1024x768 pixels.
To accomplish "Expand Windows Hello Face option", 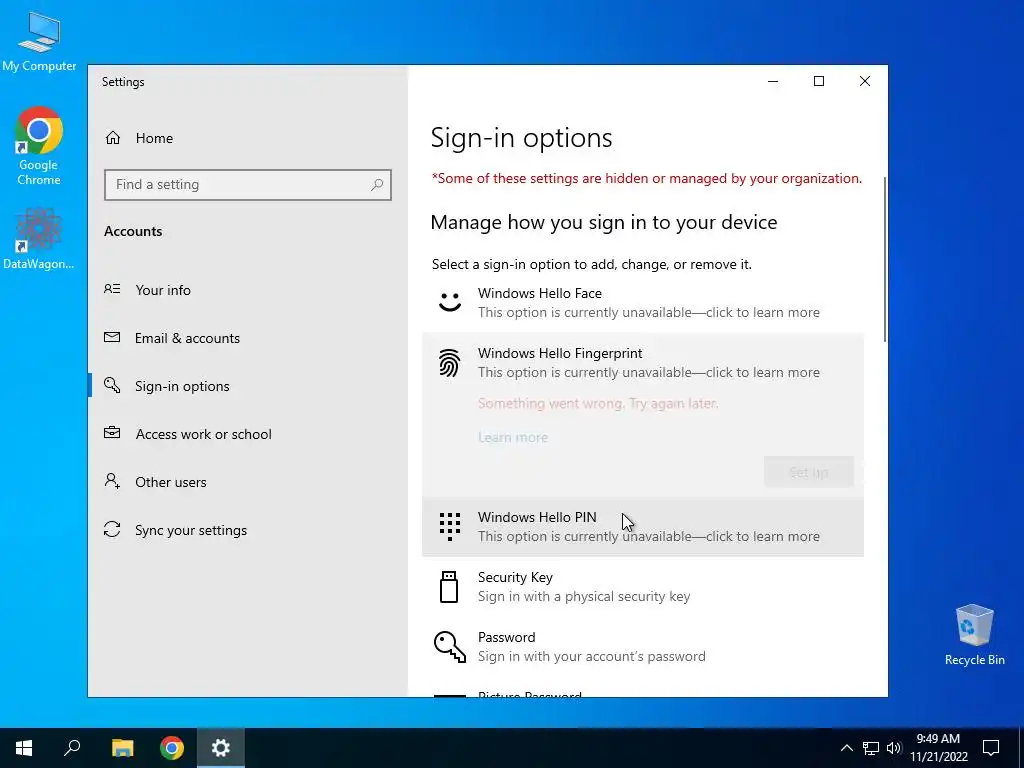I will tap(643, 303).
